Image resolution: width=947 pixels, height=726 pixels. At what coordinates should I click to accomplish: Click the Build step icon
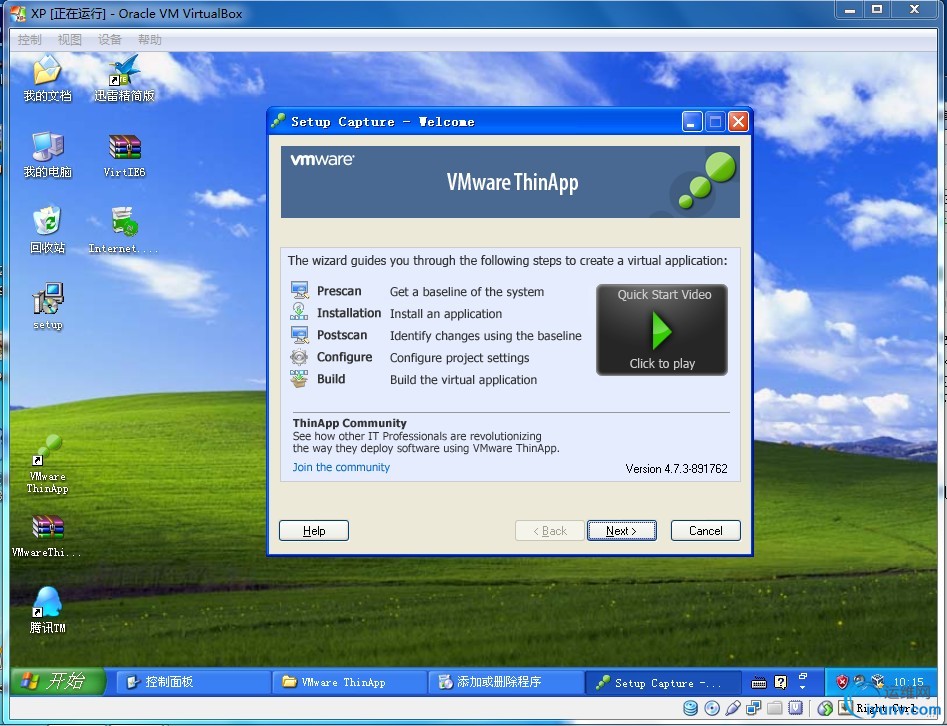pos(299,379)
